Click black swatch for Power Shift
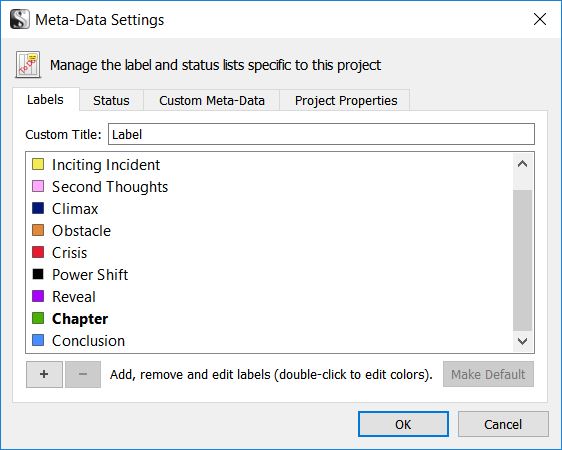562x450 pixels. point(38,274)
